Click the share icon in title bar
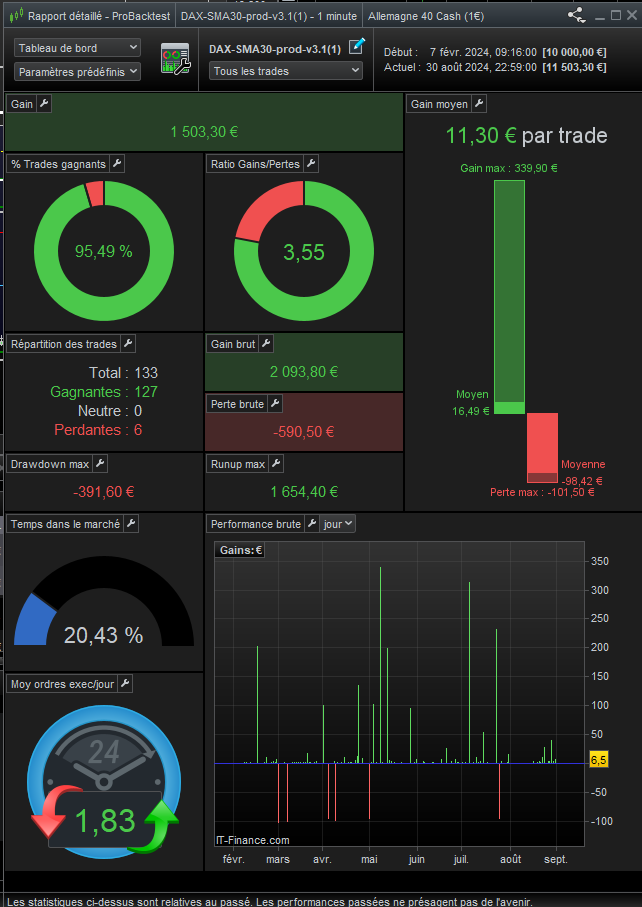The height and width of the screenshot is (907, 642). pos(576,16)
